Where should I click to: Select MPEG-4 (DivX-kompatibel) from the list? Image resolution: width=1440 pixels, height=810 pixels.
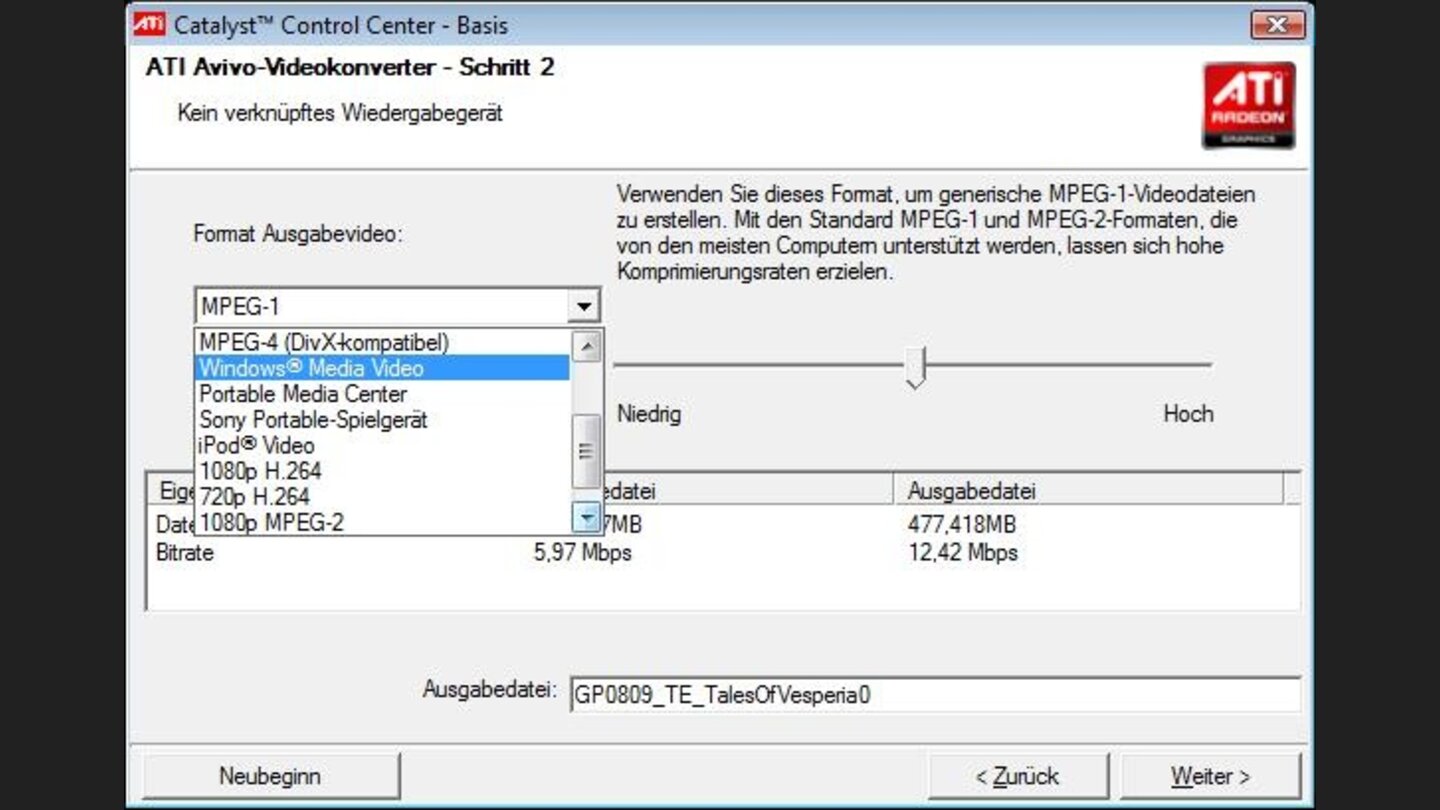(x=382, y=342)
